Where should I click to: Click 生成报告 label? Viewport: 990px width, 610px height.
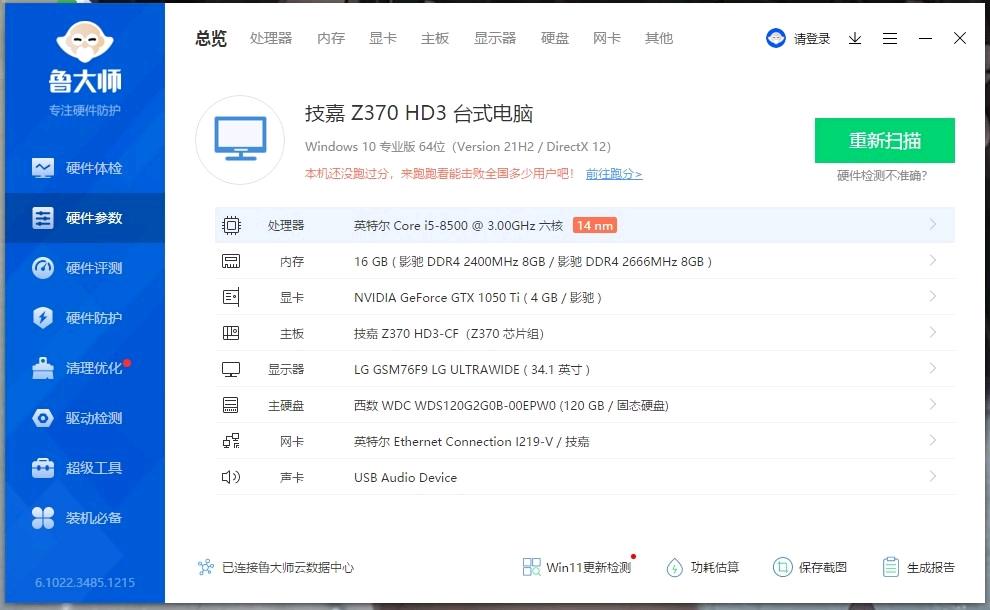coord(931,567)
